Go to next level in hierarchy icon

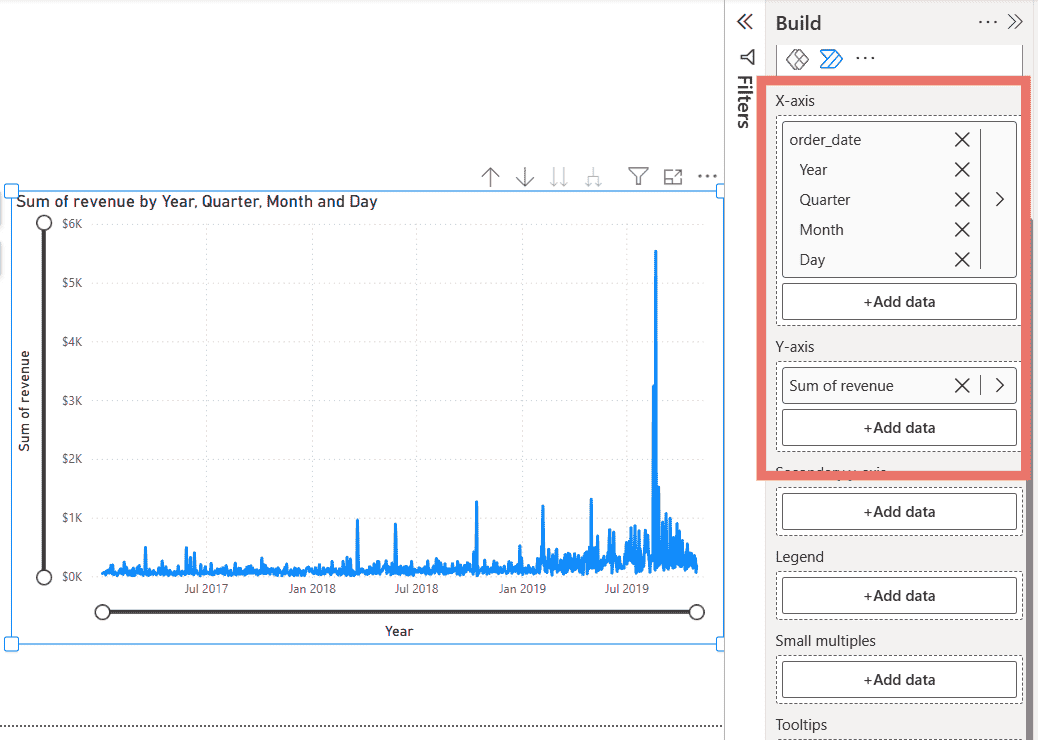(x=559, y=177)
